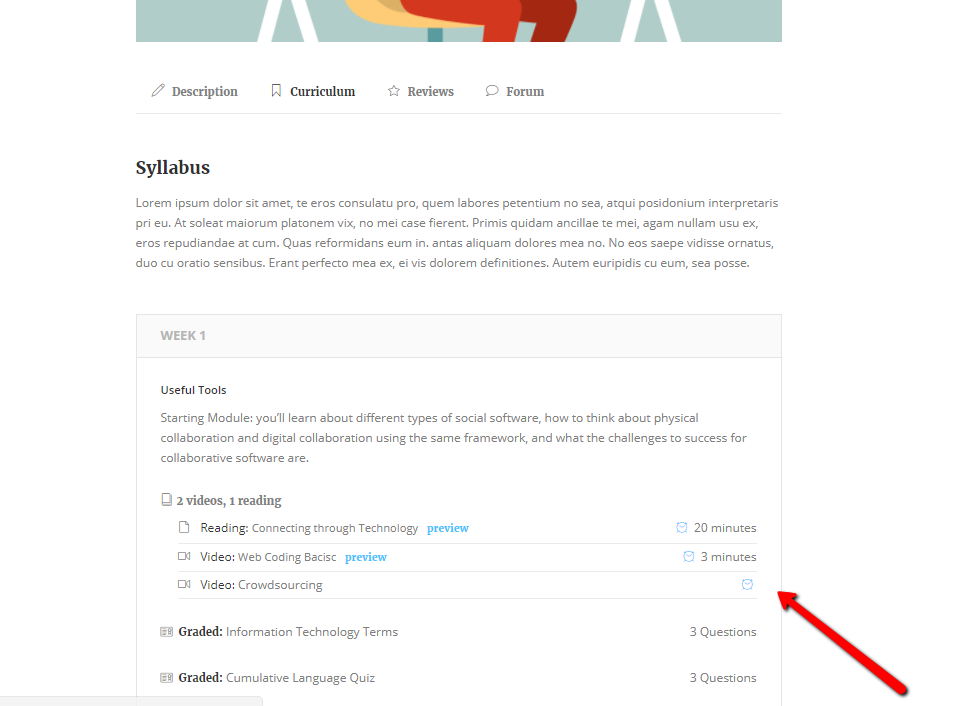
Task: Click the video camera icon for Web Coding Bacisc
Action: click(184, 556)
